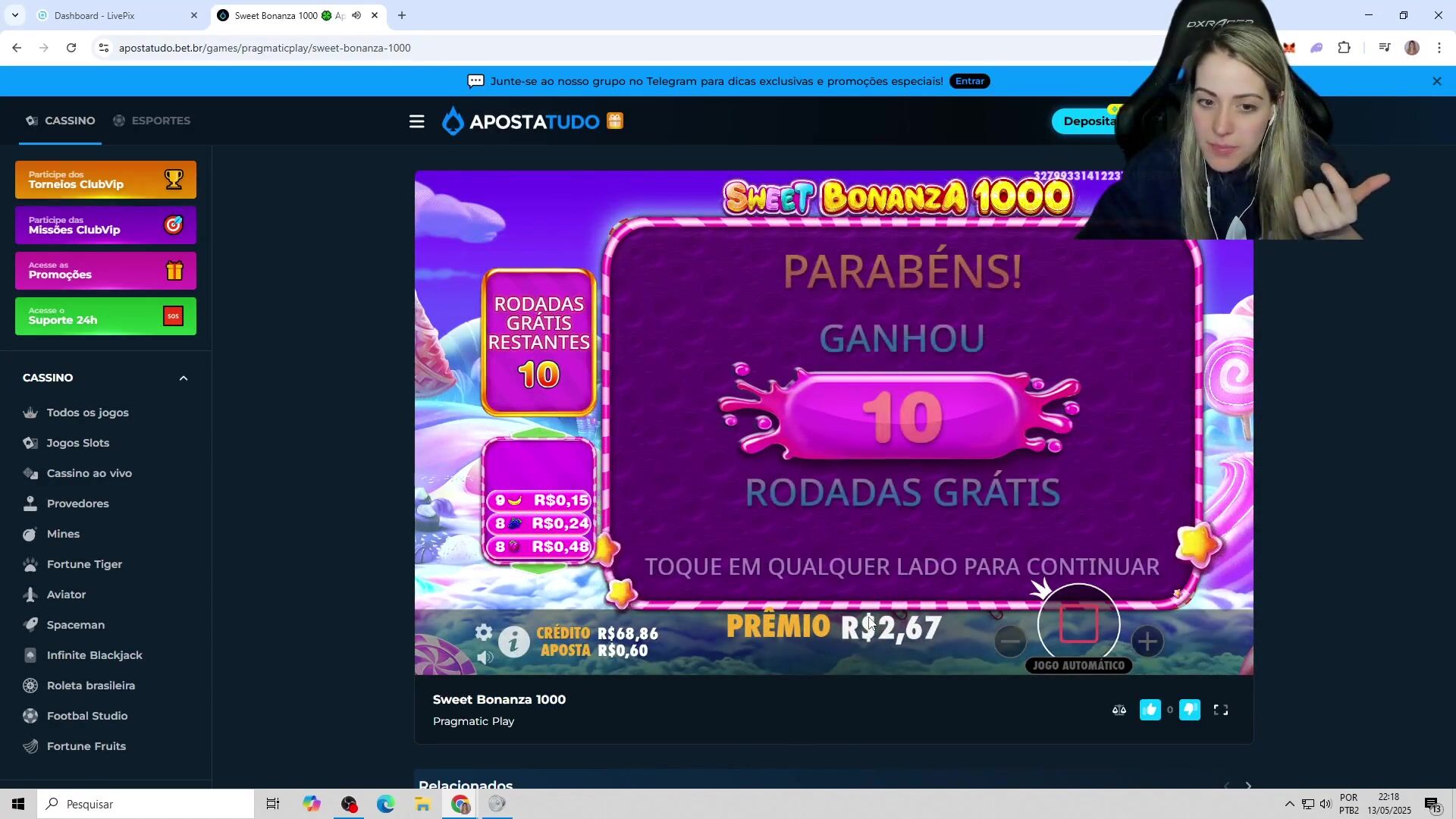This screenshot has height=819, width=1456.
Task: Open Suporte 24h banner
Action: 105,316
